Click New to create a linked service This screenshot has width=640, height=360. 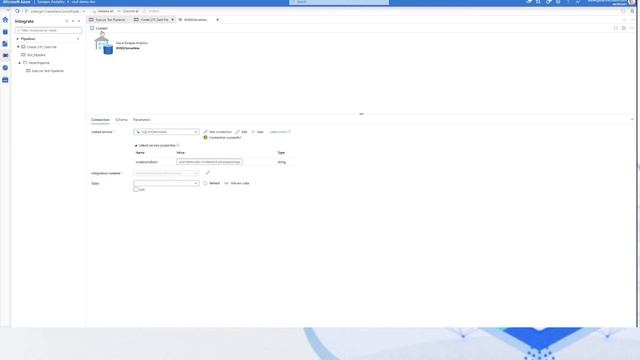[x=258, y=132]
